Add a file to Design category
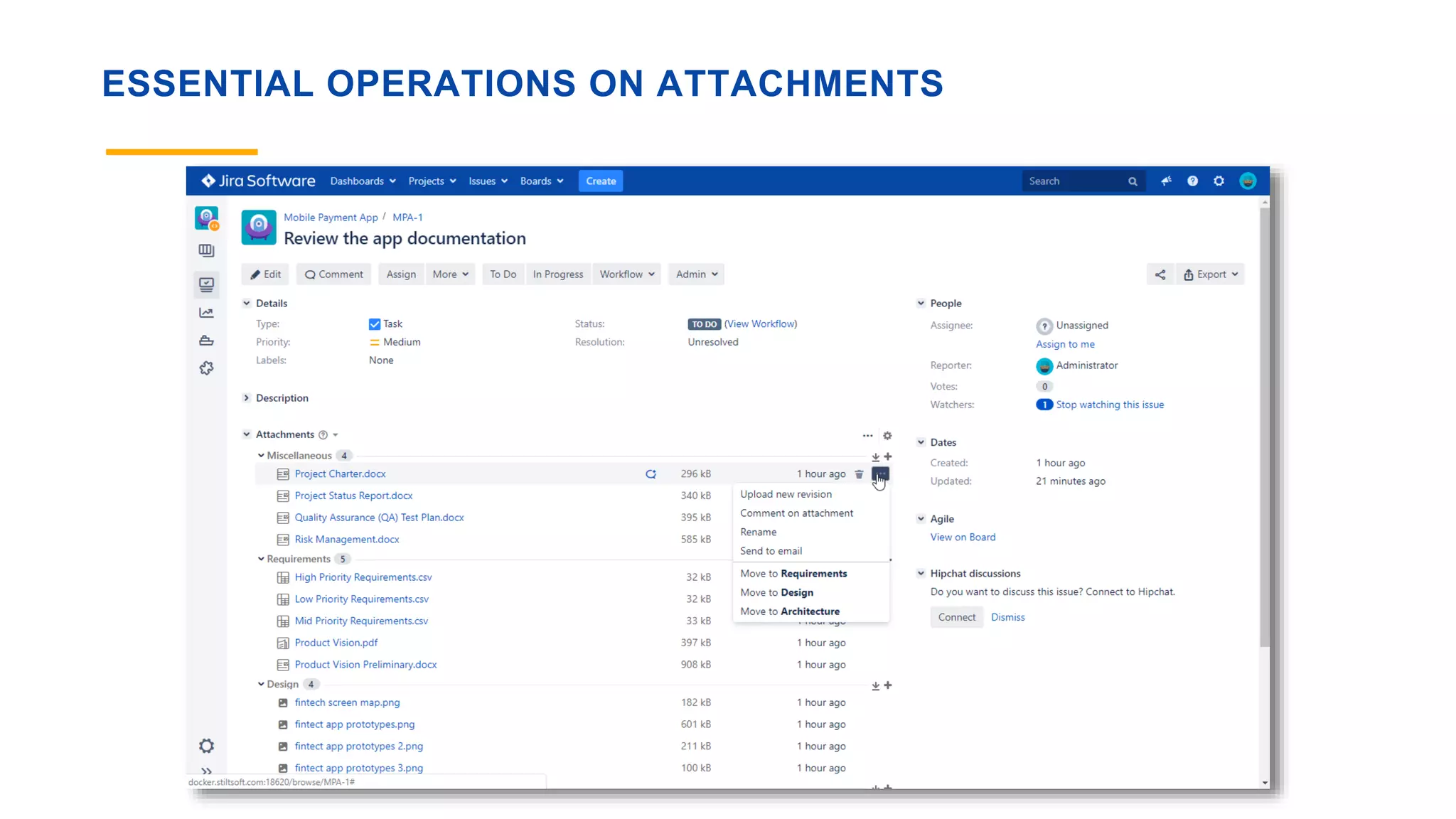Image resolution: width=1456 pixels, height=819 pixels. 888,685
